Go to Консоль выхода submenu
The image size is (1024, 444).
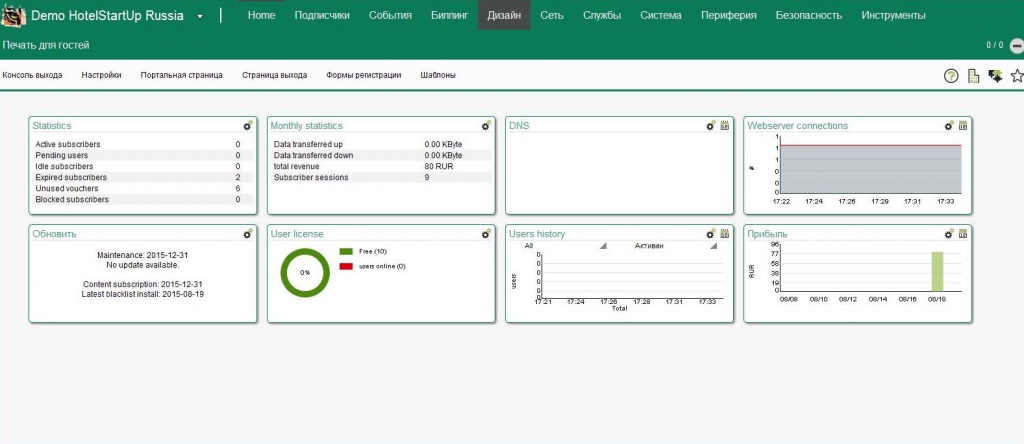coord(33,75)
